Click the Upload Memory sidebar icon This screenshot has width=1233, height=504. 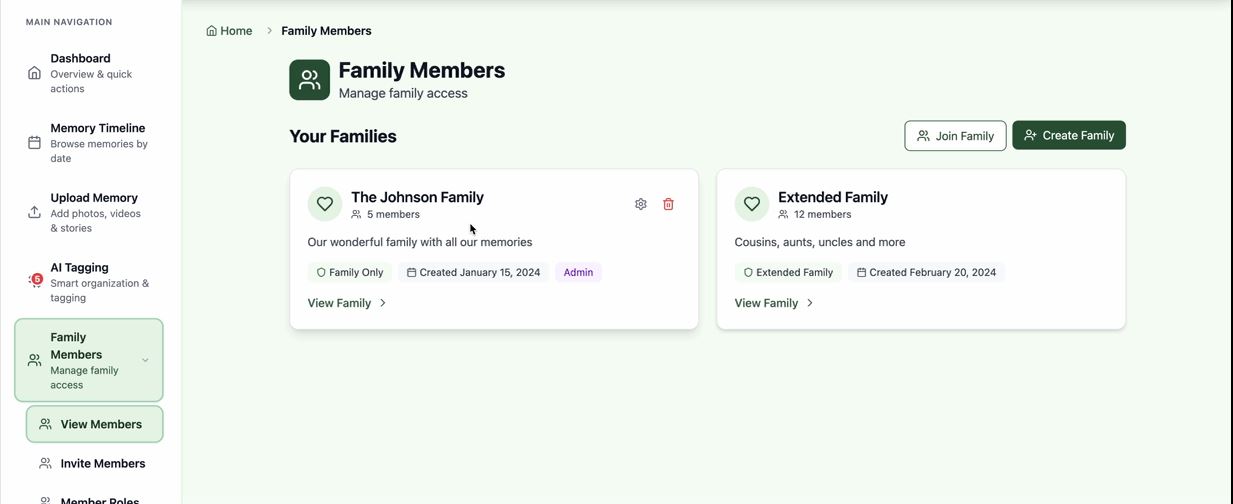[34, 212]
